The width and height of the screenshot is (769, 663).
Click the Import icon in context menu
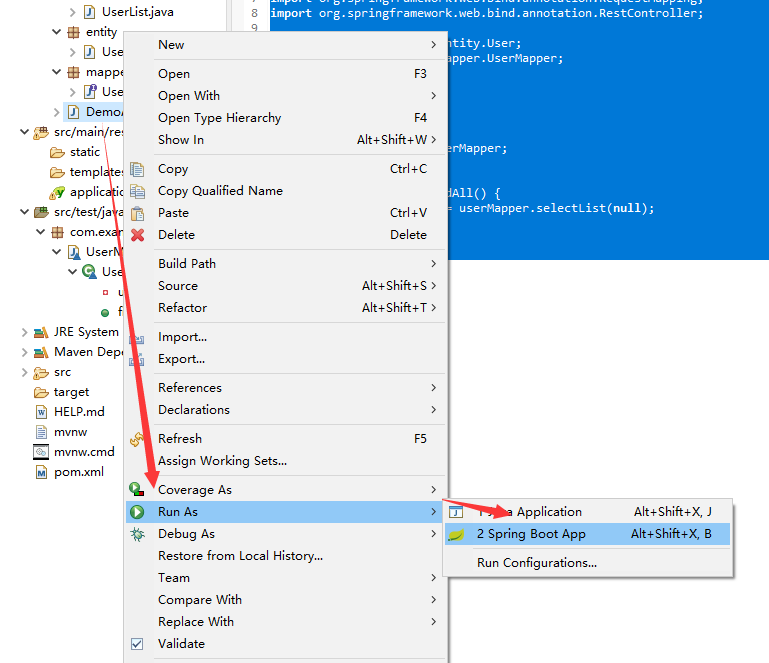click(137, 338)
